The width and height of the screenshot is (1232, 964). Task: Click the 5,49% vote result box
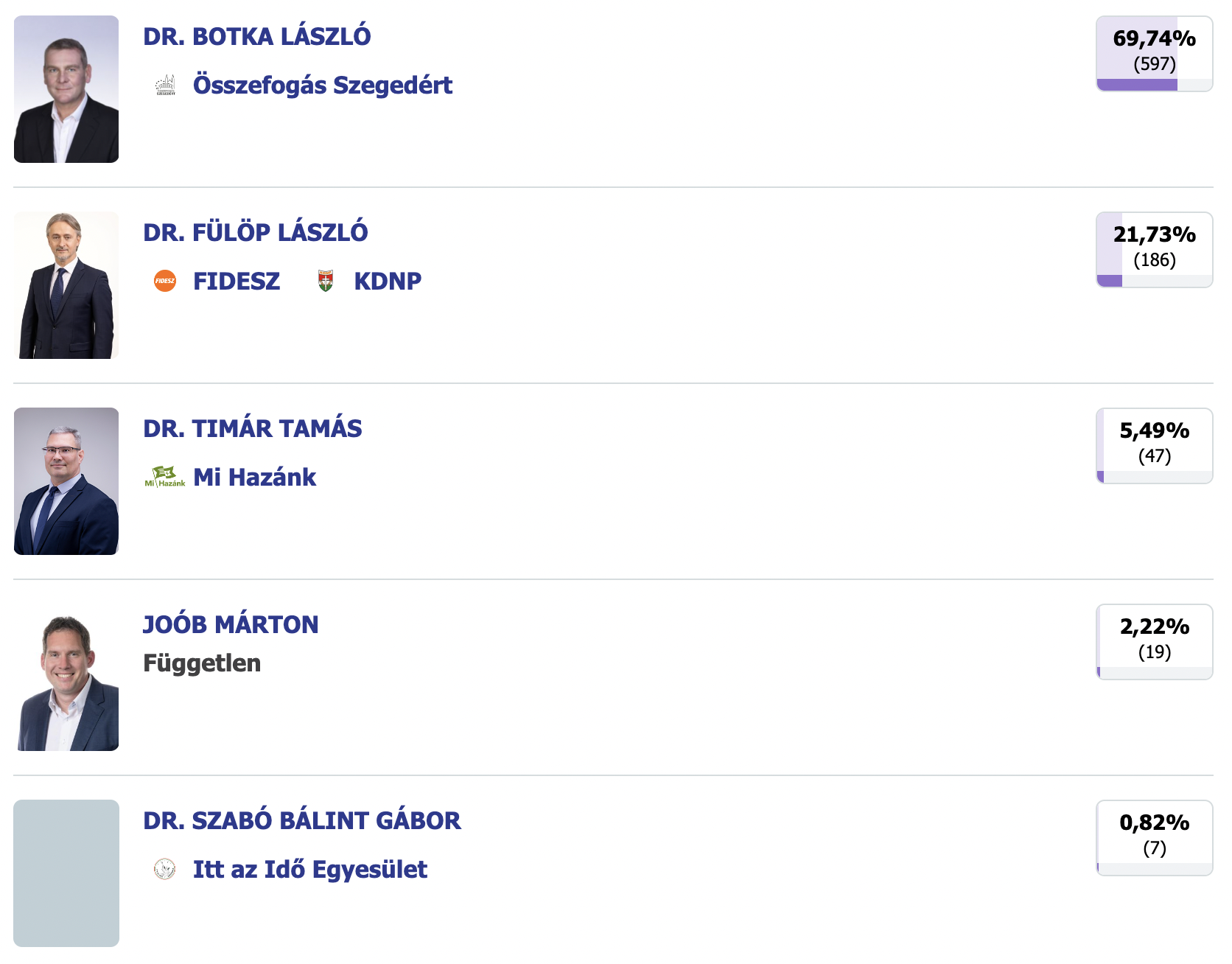[x=1154, y=446]
